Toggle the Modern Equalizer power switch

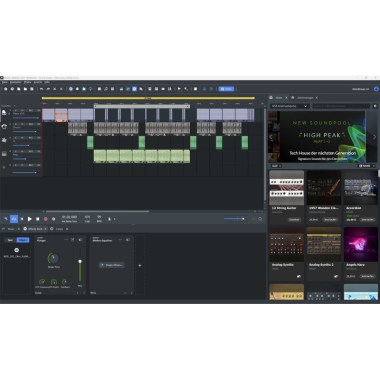point(128,240)
